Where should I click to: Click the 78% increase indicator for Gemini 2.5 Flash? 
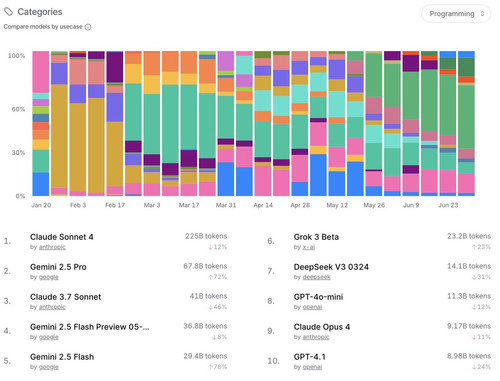click(218, 367)
